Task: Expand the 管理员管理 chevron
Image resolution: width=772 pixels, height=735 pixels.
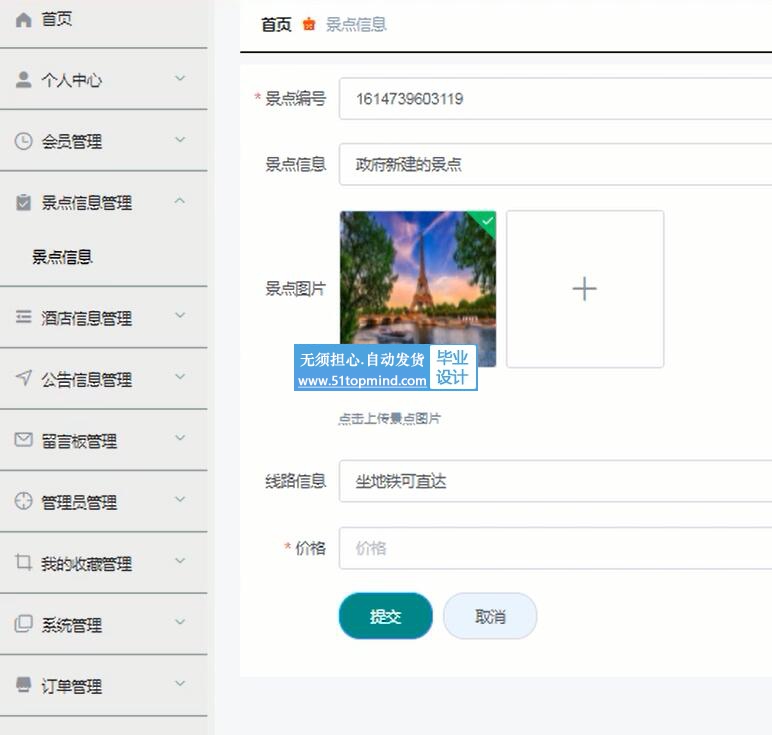Action: click(180, 499)
